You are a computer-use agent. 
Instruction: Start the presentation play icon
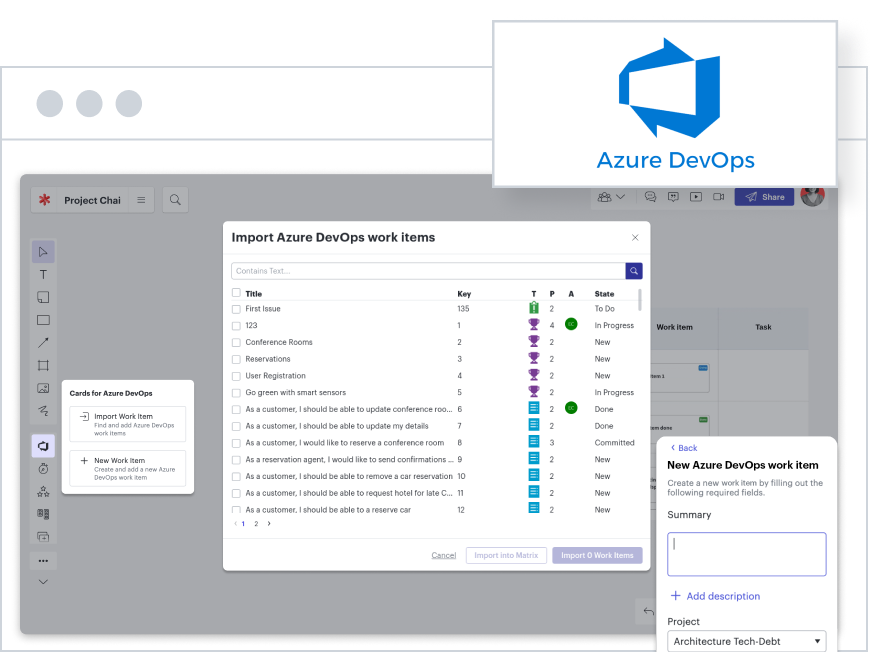click(696, 196)
